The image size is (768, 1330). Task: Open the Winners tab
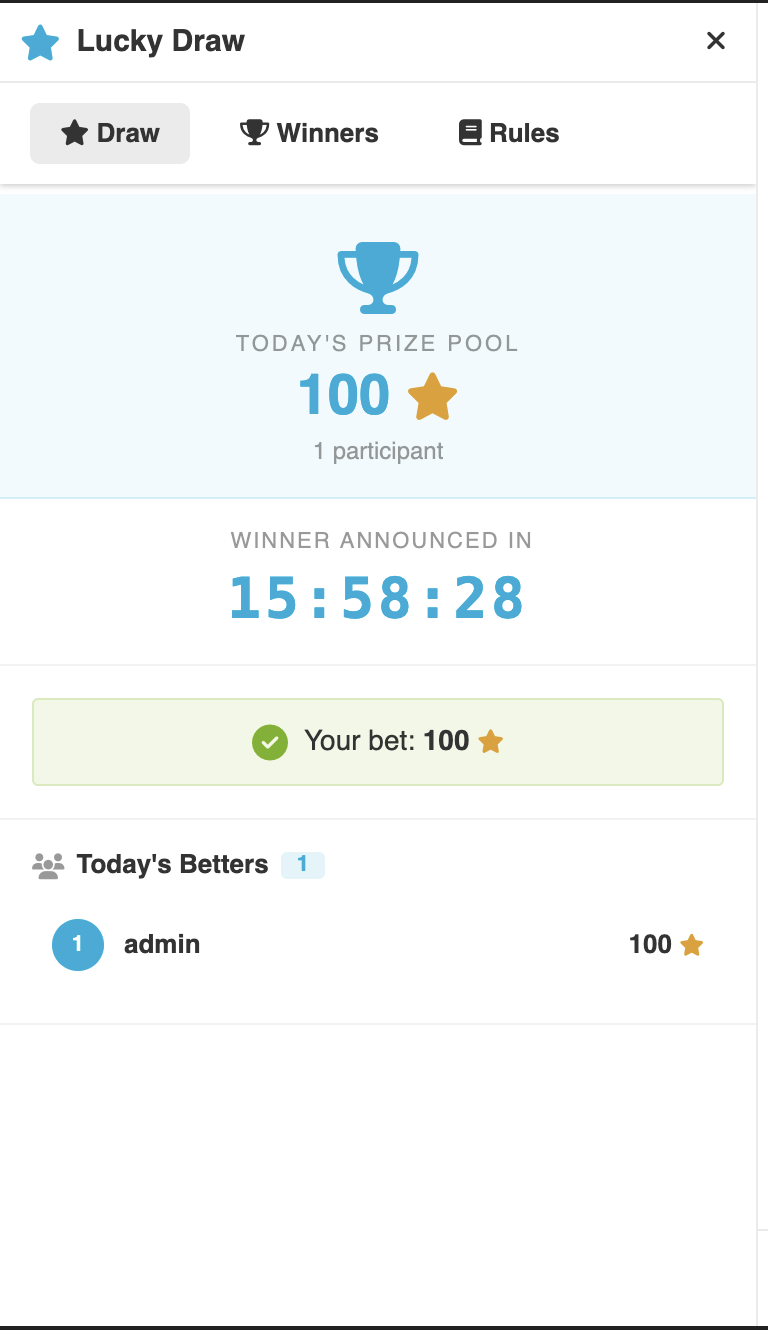pos(309,133)
